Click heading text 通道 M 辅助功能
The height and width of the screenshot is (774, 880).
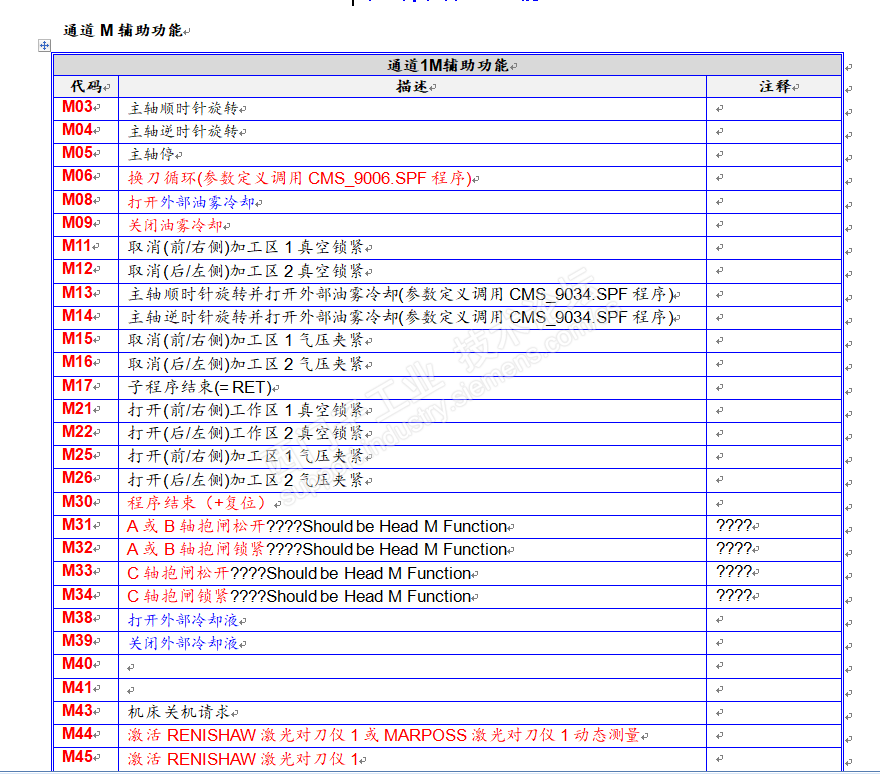click(x=123, y=30)
